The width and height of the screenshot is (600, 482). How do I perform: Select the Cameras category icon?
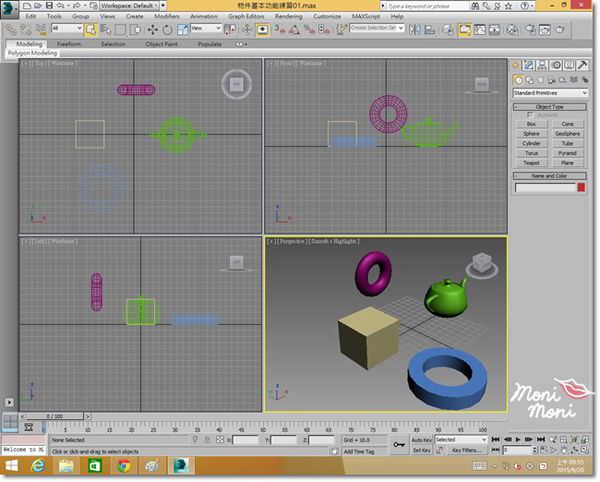click(x=552, y=79)
